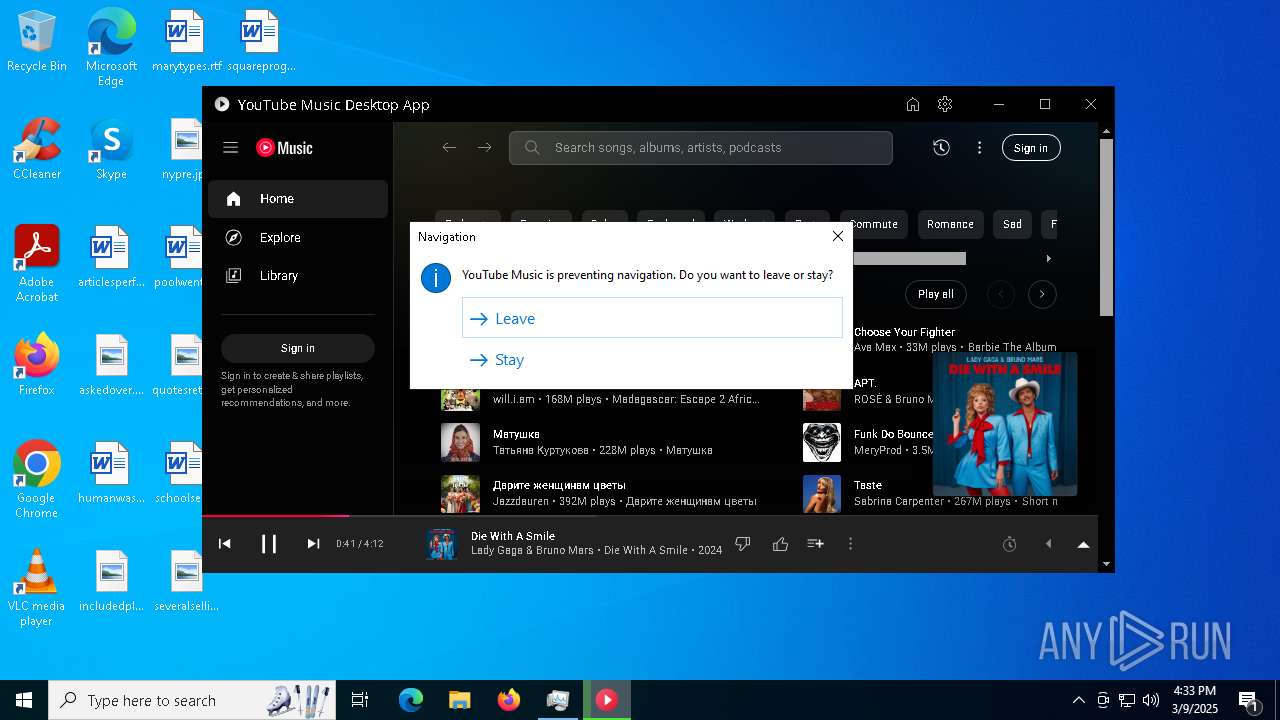Go back with the left arrow
1280x720 pixels.
[449, 147]
